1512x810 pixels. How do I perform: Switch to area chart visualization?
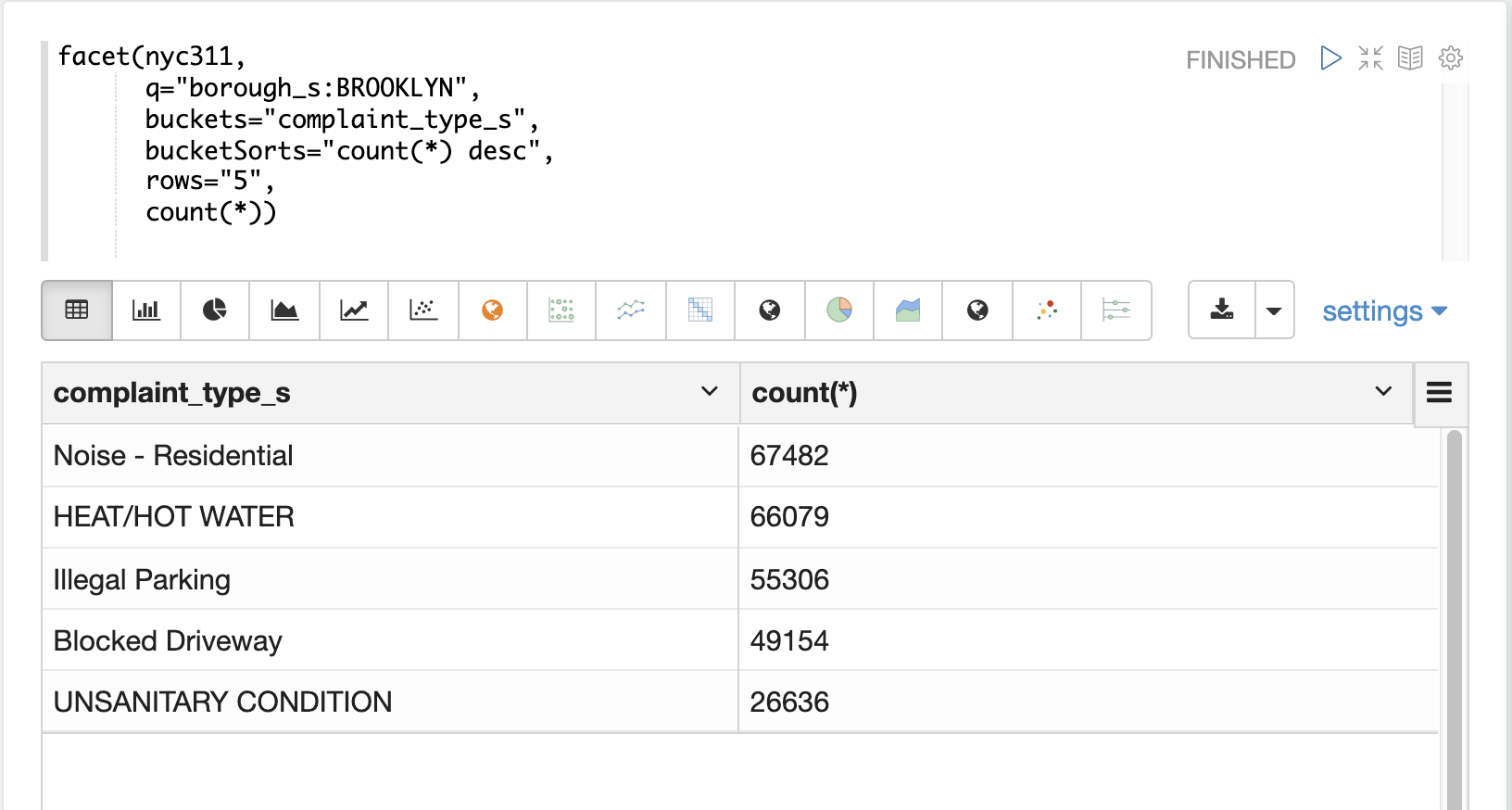284,310
